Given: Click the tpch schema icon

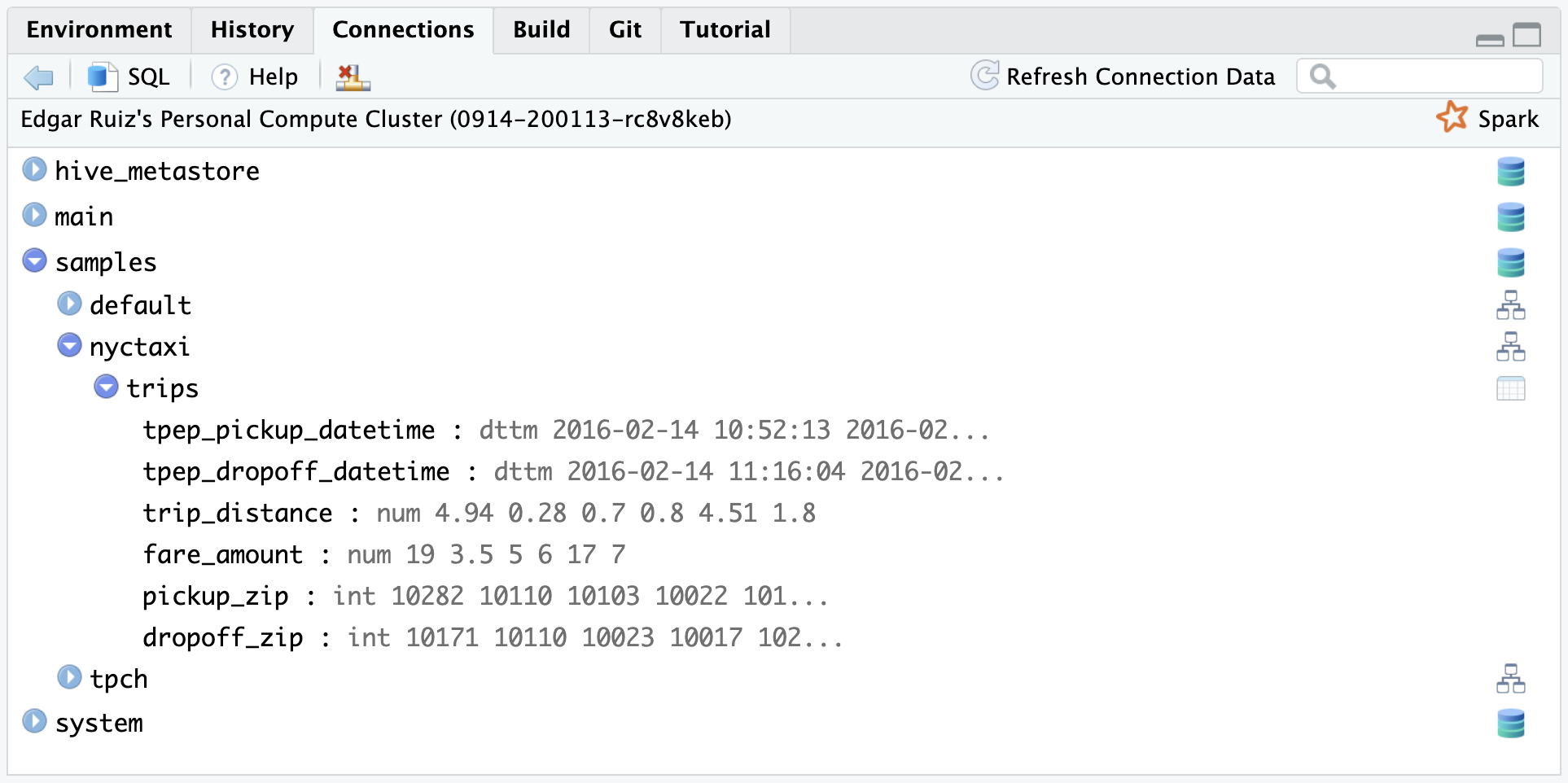Looking at the screenshot, I should pyautogui.click(x=1510, y=679).
